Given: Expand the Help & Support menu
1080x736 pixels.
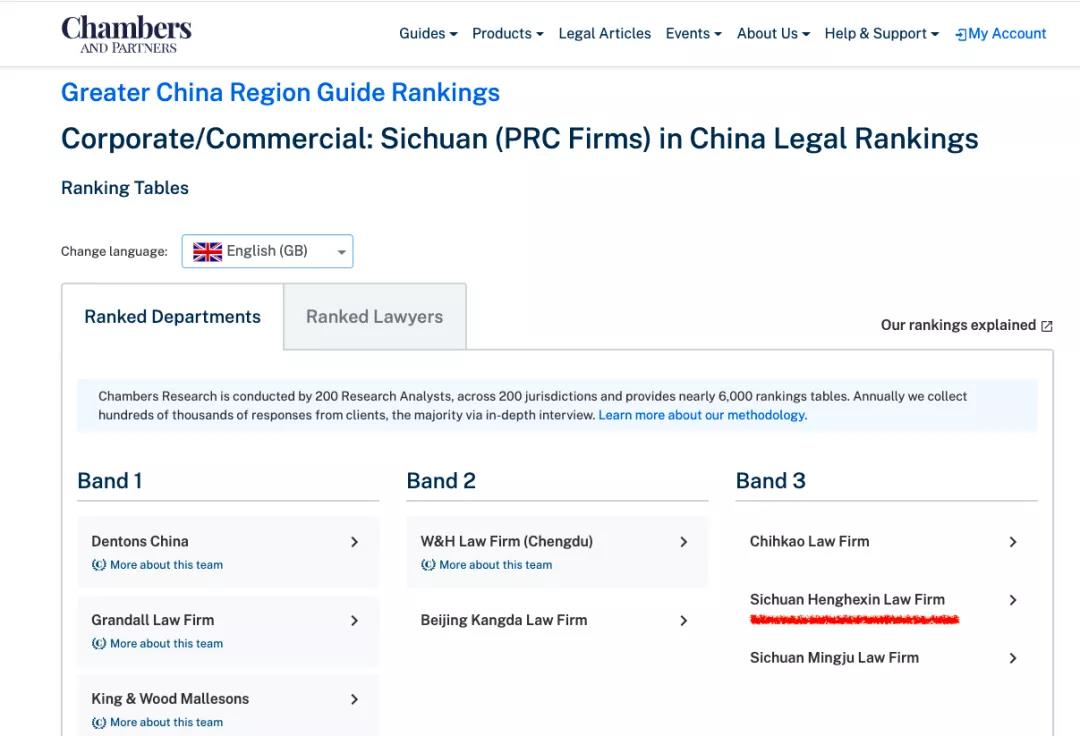Looking at the screenshot, I should [x=881, y=34].
